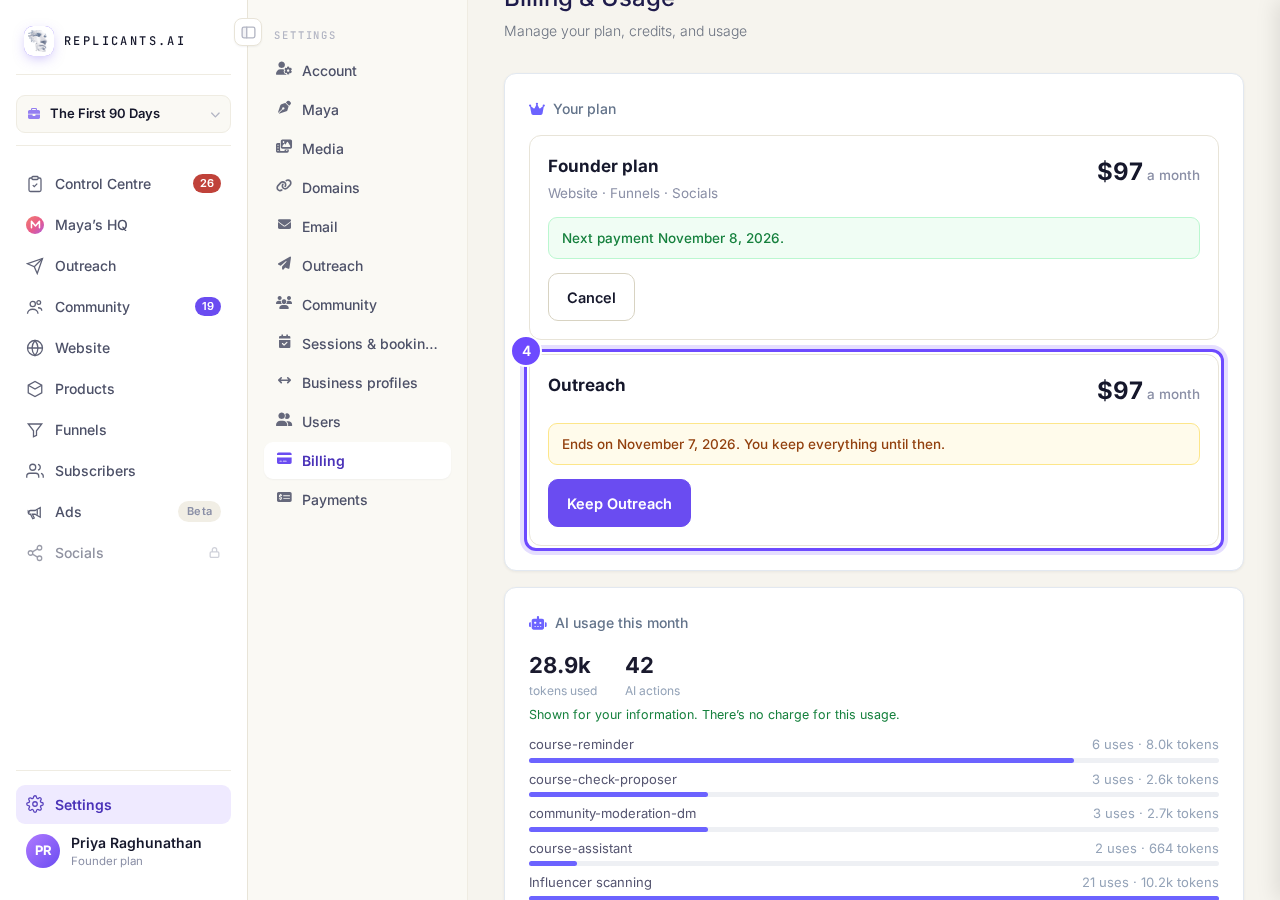The image size is (1280, 900).
Task: Click the Community 19 badge
Action: click(x=208, y=307)
